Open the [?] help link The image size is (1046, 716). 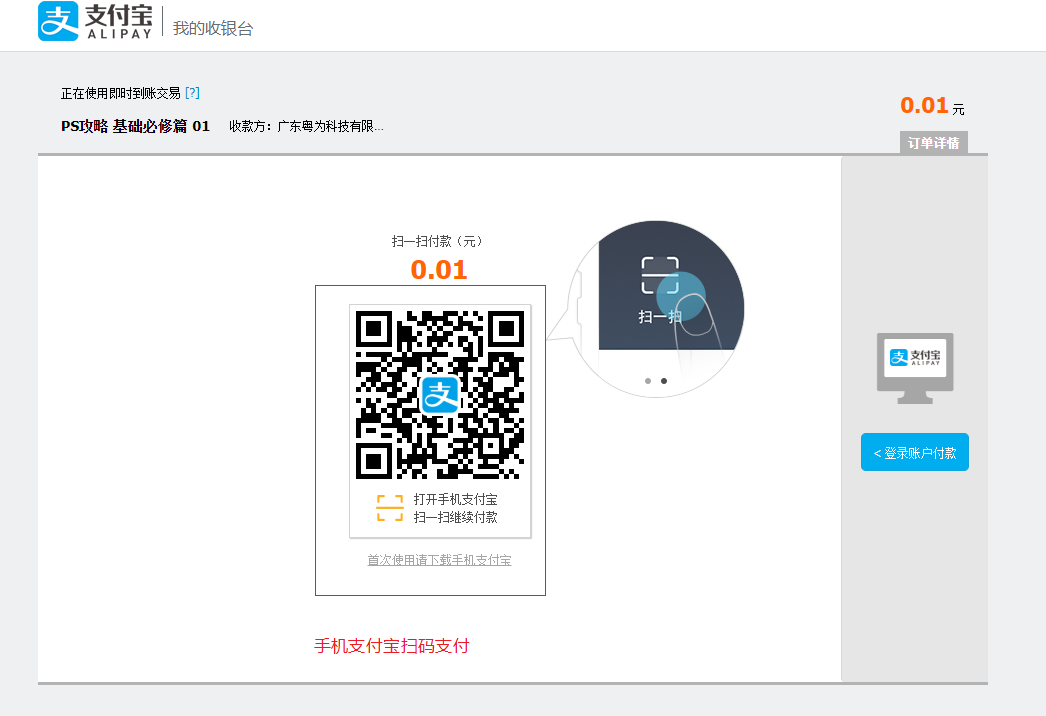pos(192,93)
